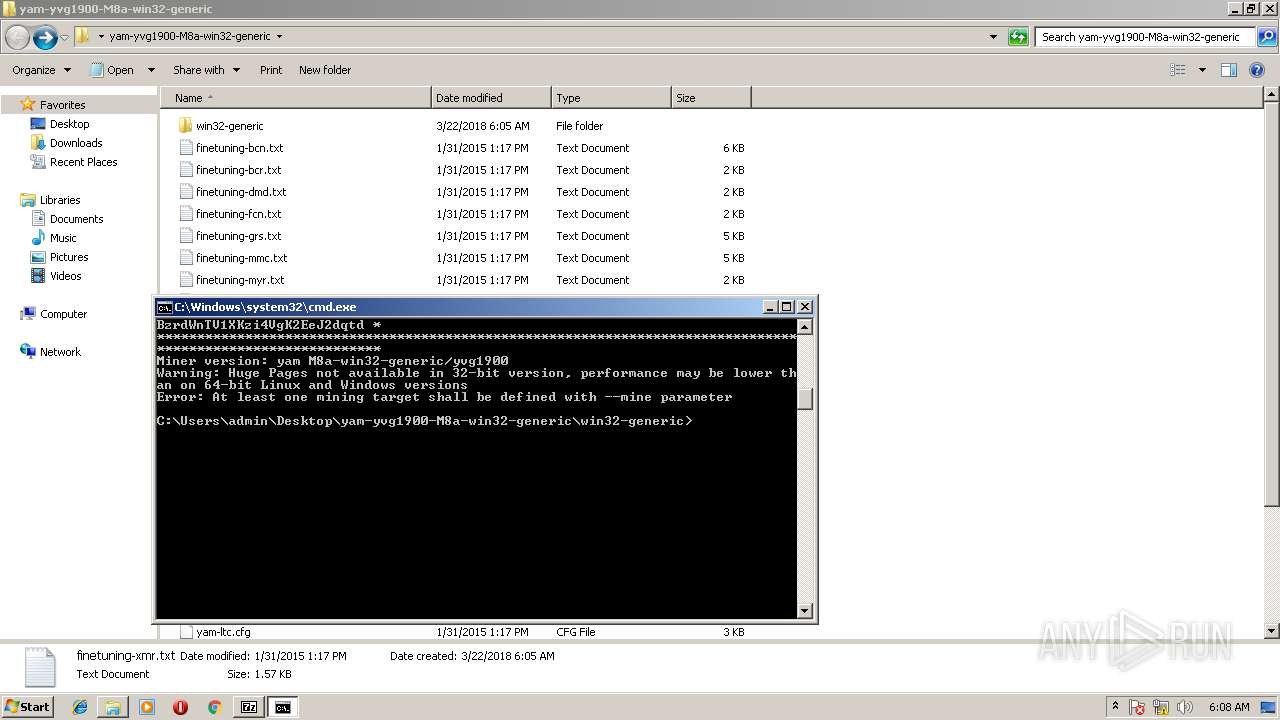Viewport: 1280px width, 720px height.
Task: Click the folder icon in the address bar
Action: [83, 37]
